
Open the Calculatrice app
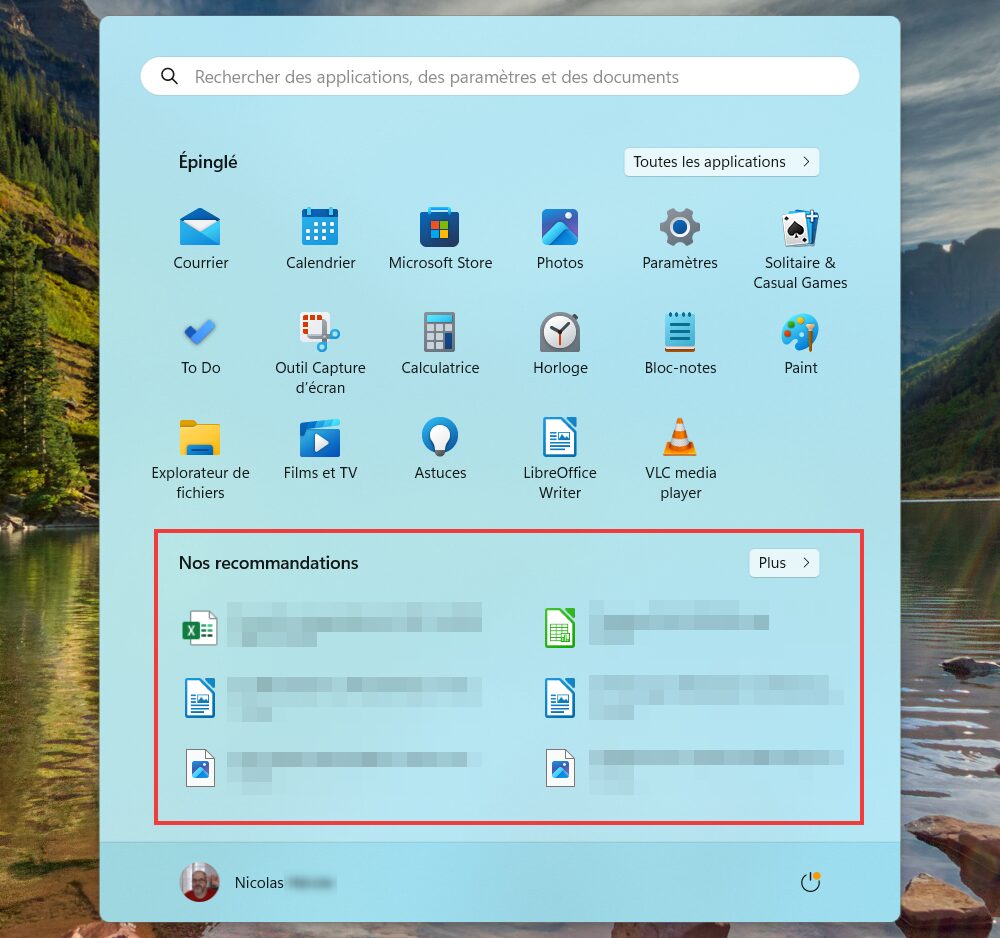click(440, 344)
